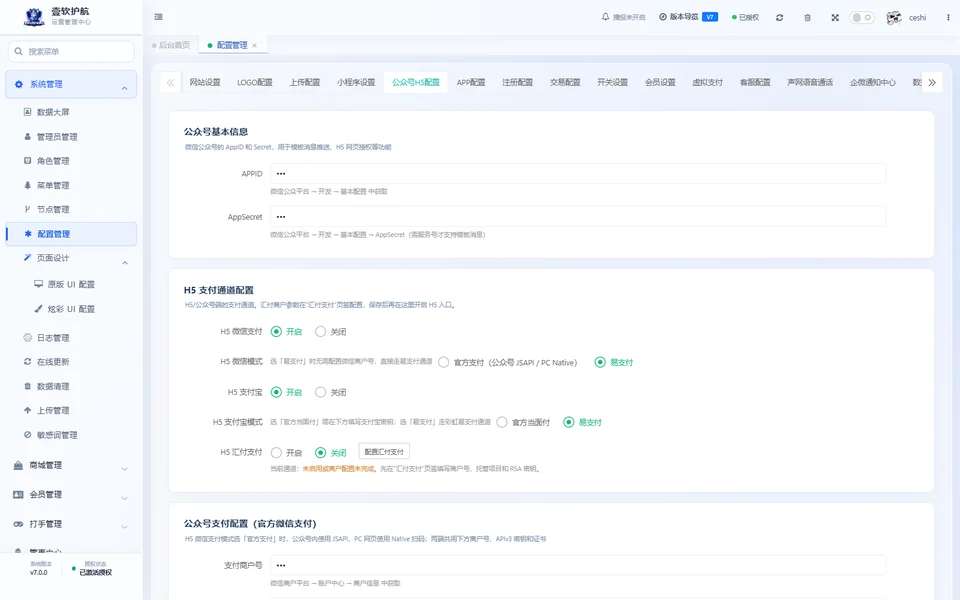The image size is (960, 600).
Task: Open the 声网语音通话 tab
Action: click(810, 82)
